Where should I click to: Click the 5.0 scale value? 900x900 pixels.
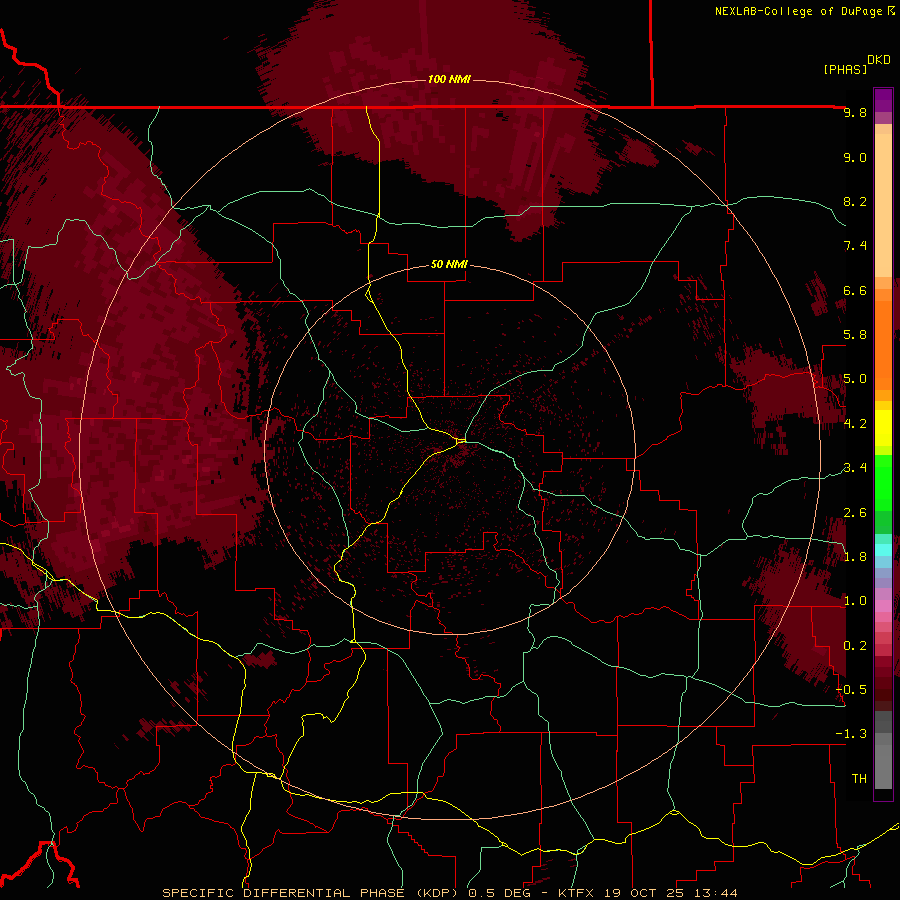click(x=855, y=379)
